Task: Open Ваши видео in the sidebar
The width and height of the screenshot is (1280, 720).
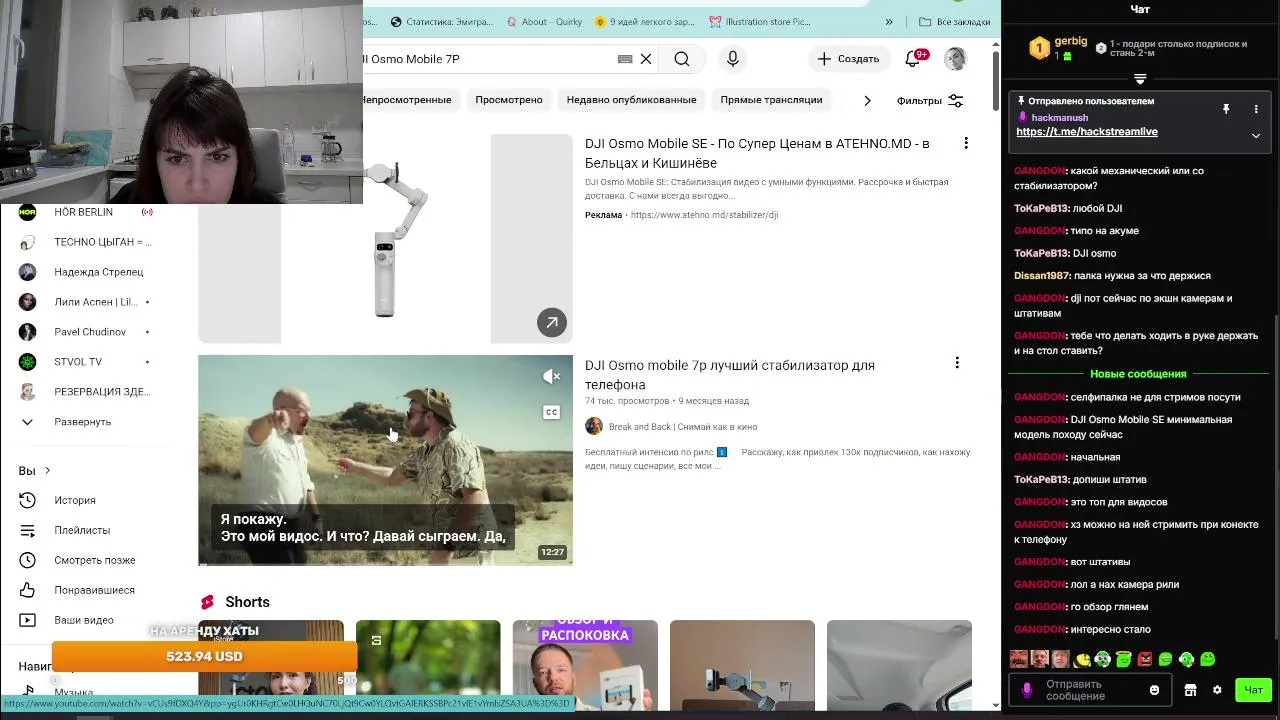Action: point(84,620)
